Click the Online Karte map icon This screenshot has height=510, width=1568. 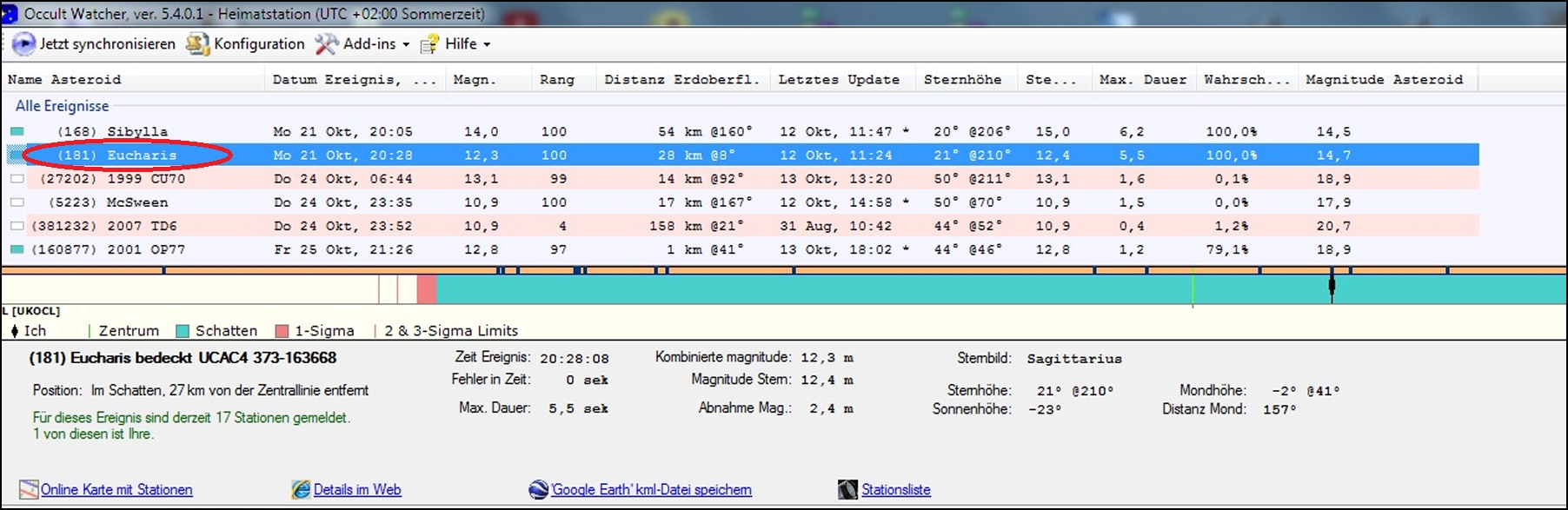point(29,489)
